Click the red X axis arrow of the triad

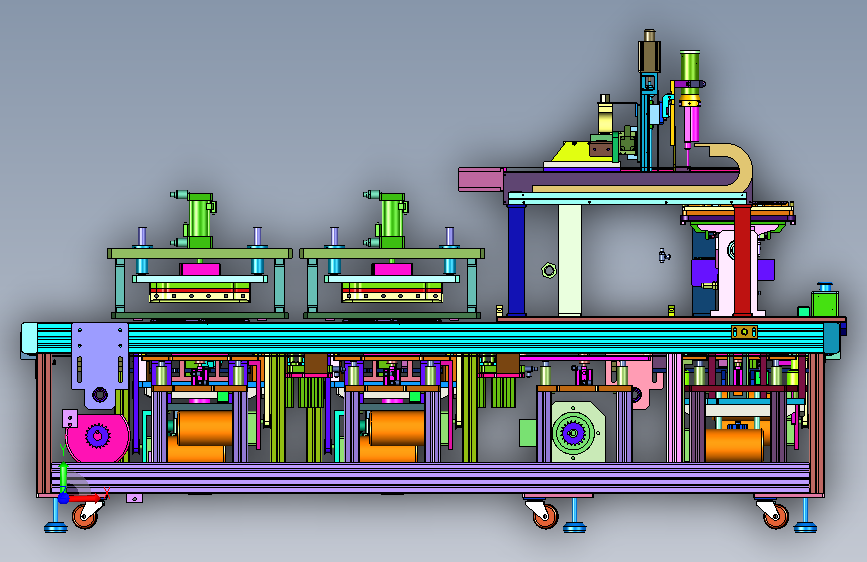point(87,498)
